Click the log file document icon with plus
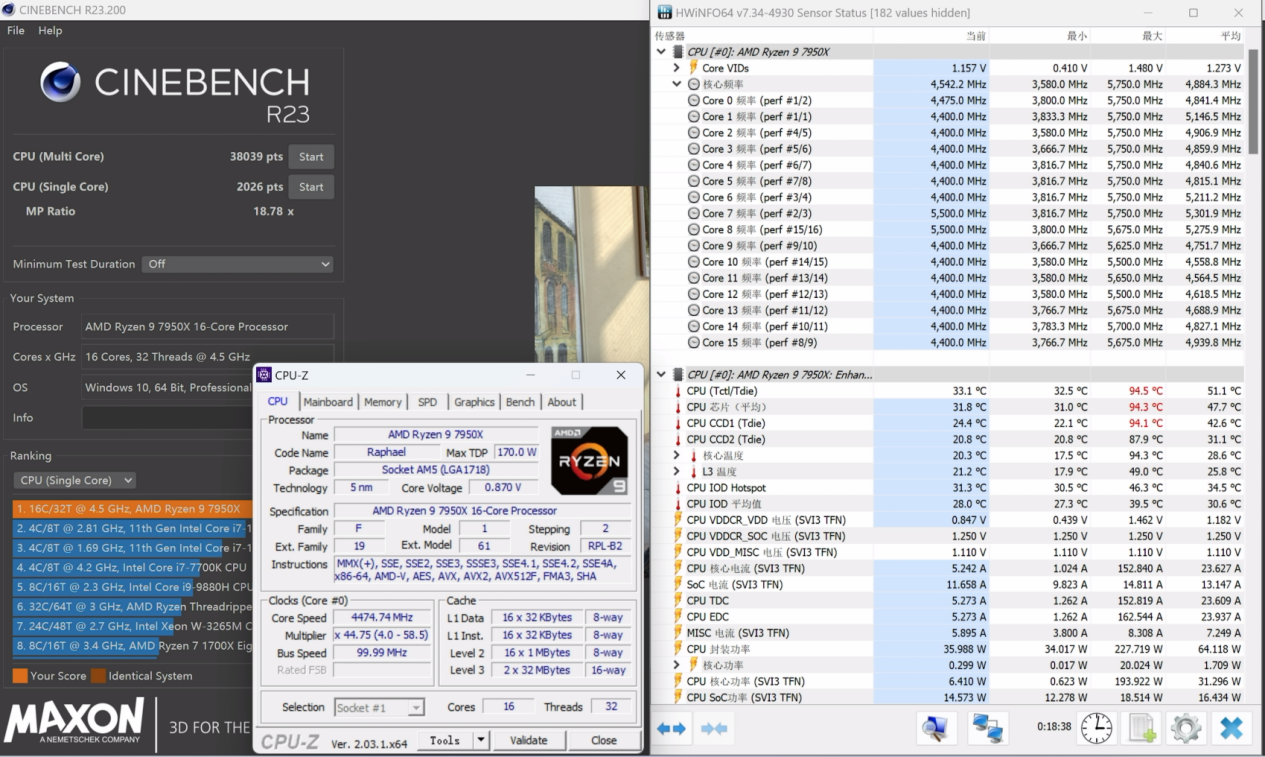This screenshot has width=1265, height=757. 1142,728
